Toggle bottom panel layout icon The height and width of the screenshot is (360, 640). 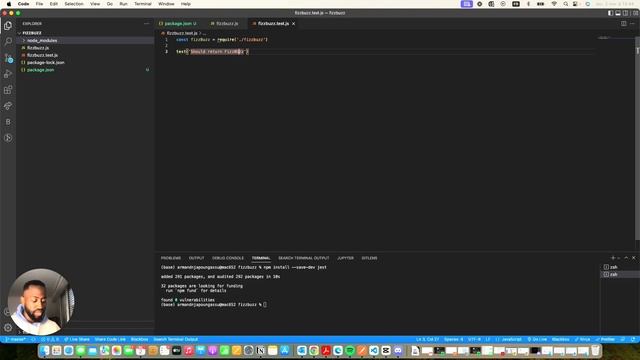click(x=618, y=13)
